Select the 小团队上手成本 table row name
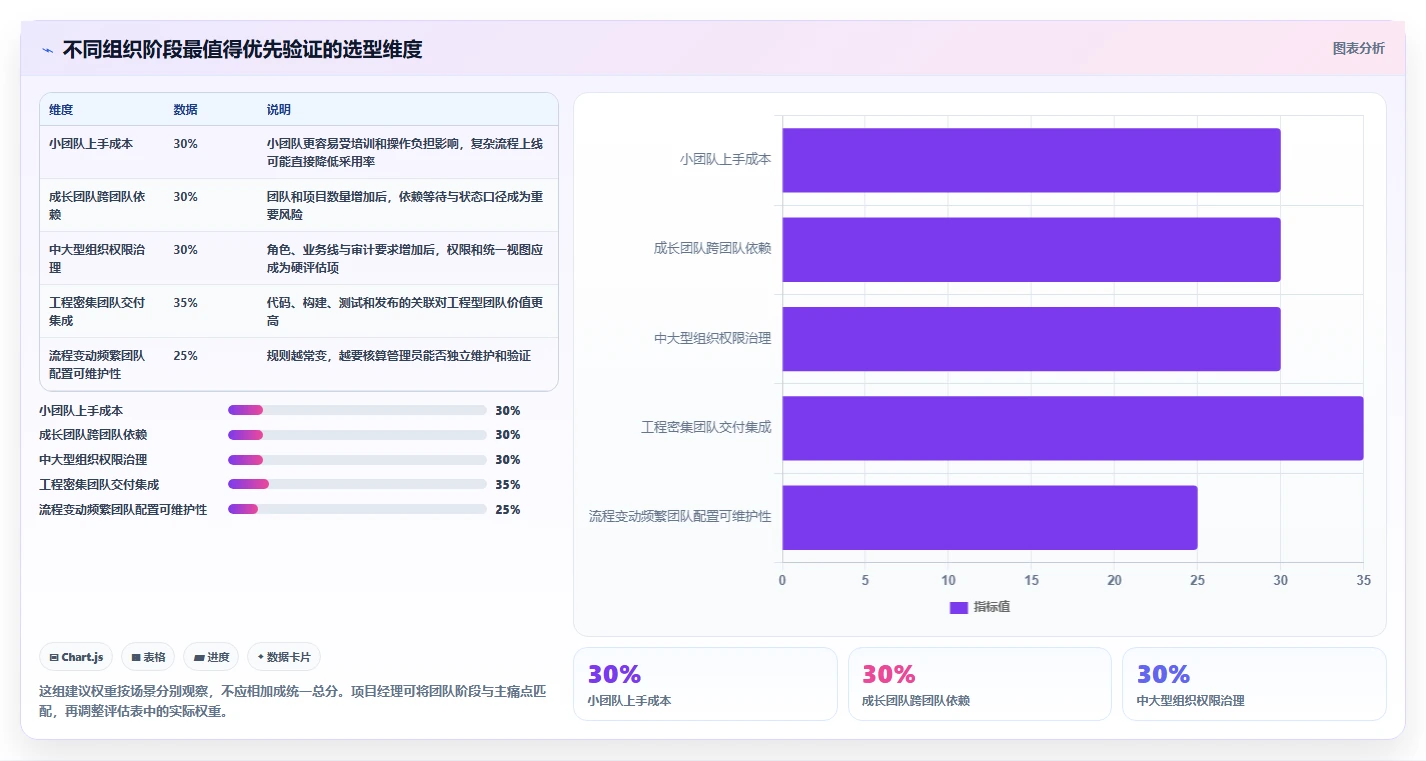 click(x=91, y=143)
